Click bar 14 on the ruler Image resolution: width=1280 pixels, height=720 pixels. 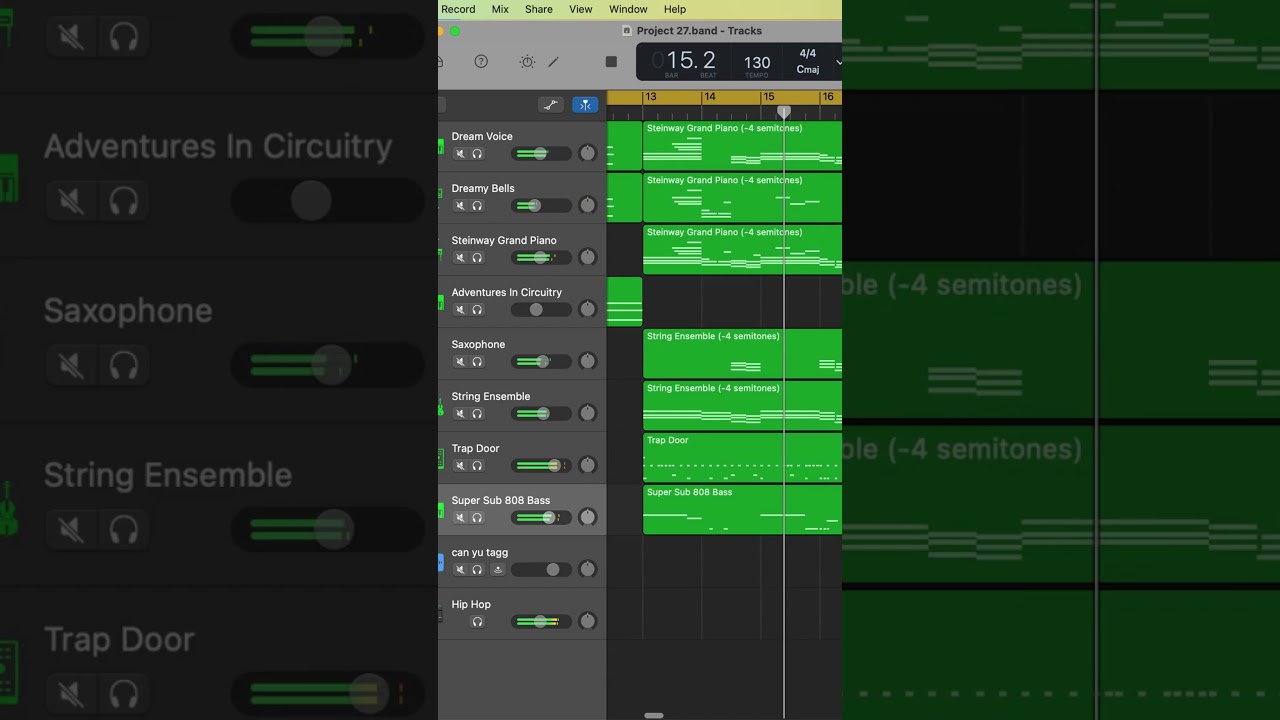pyautogui.click(x=710, y=97)
